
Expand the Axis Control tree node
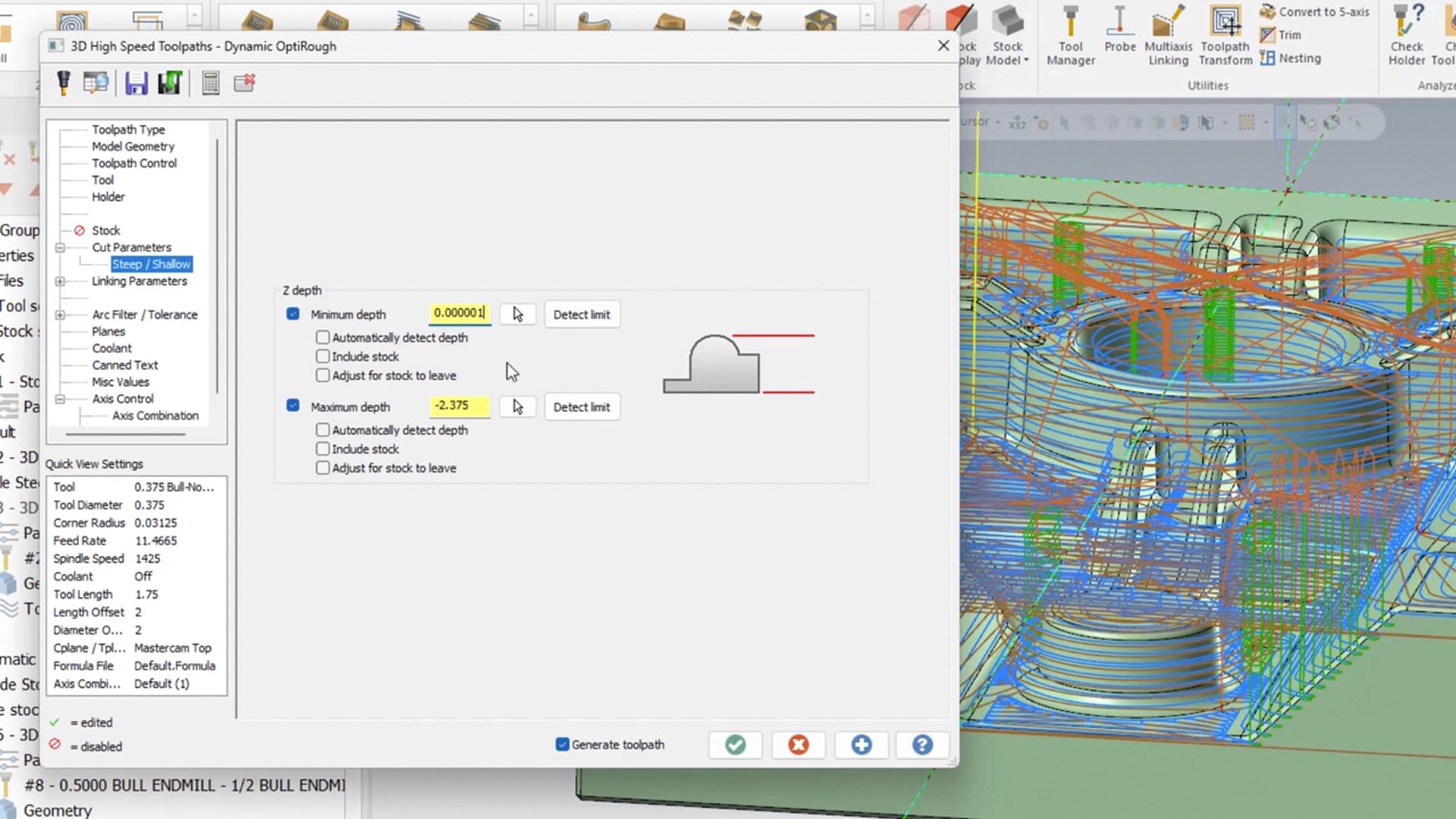point(60,398)
